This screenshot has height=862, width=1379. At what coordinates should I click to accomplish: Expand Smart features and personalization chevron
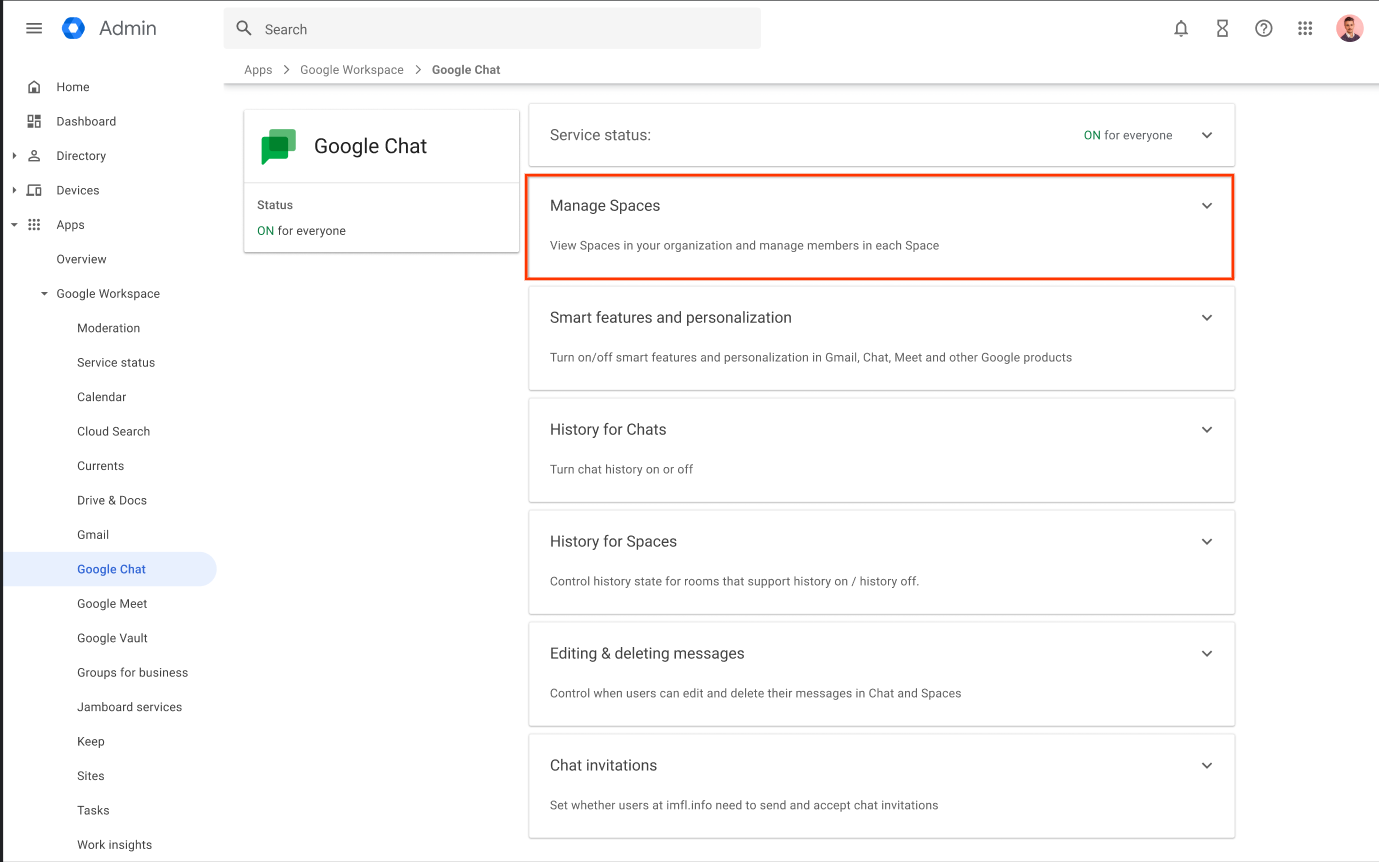1207,318
